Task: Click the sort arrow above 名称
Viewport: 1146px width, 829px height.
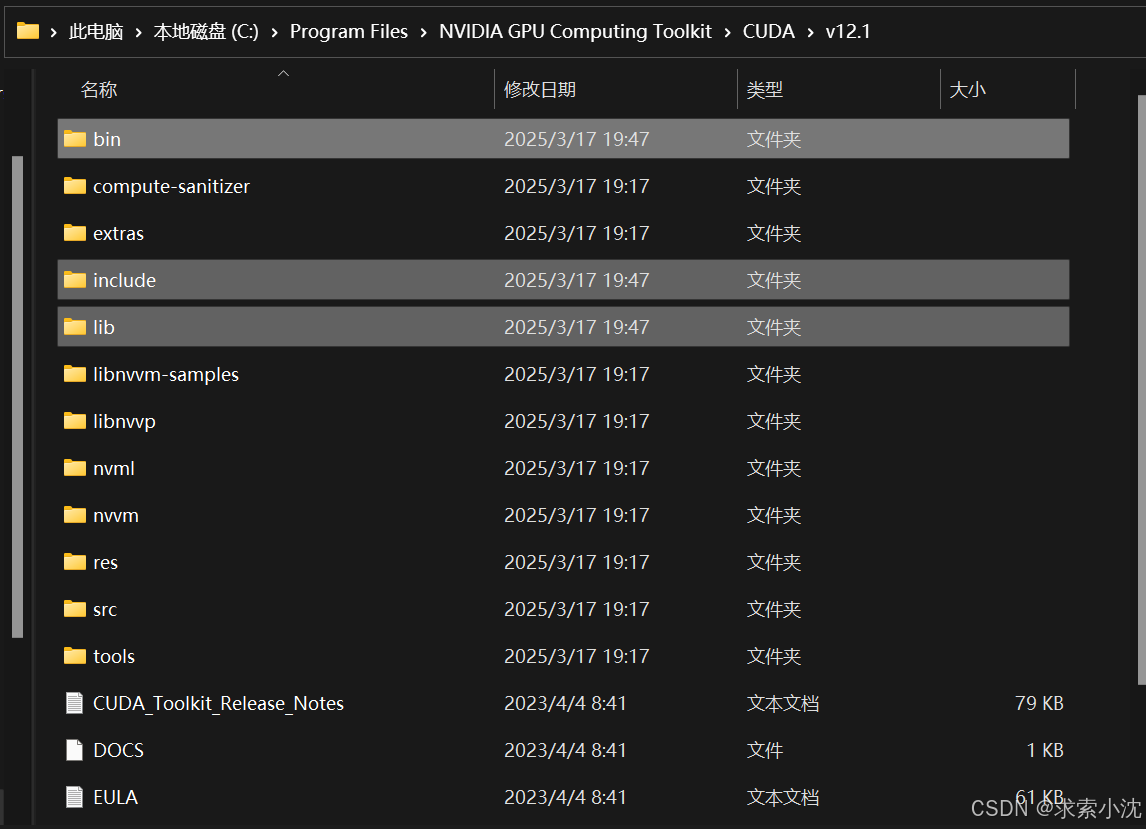Action: pos(284,73)
